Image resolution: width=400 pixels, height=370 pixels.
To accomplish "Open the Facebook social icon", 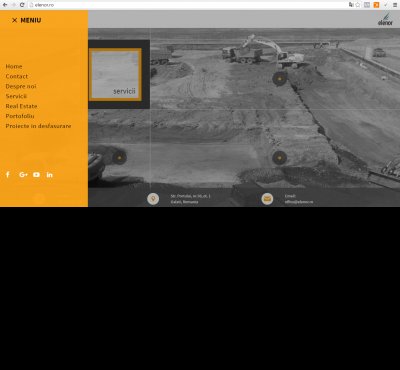I will pyautogui.click(x=8, y=175).
